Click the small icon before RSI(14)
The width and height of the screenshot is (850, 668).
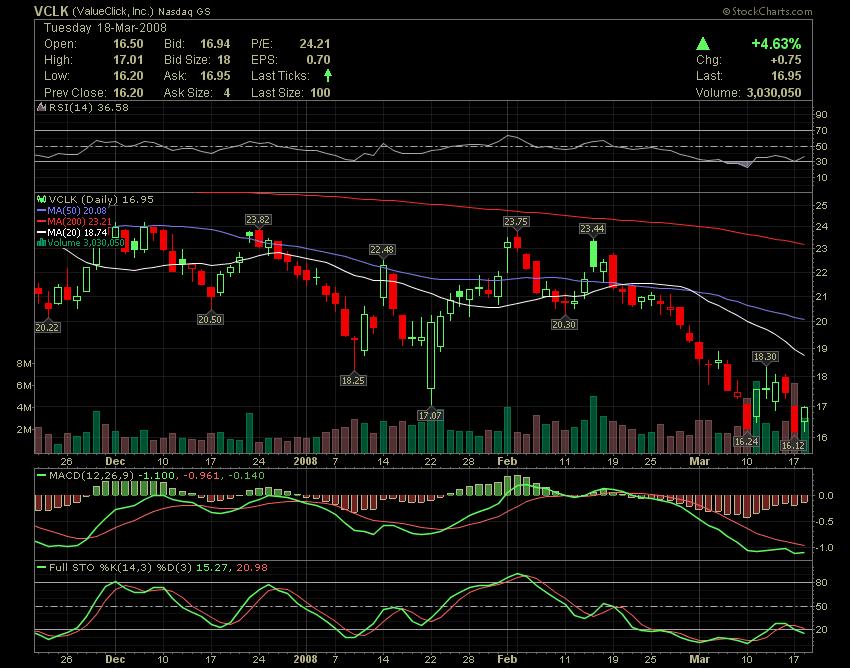point(41,107)
